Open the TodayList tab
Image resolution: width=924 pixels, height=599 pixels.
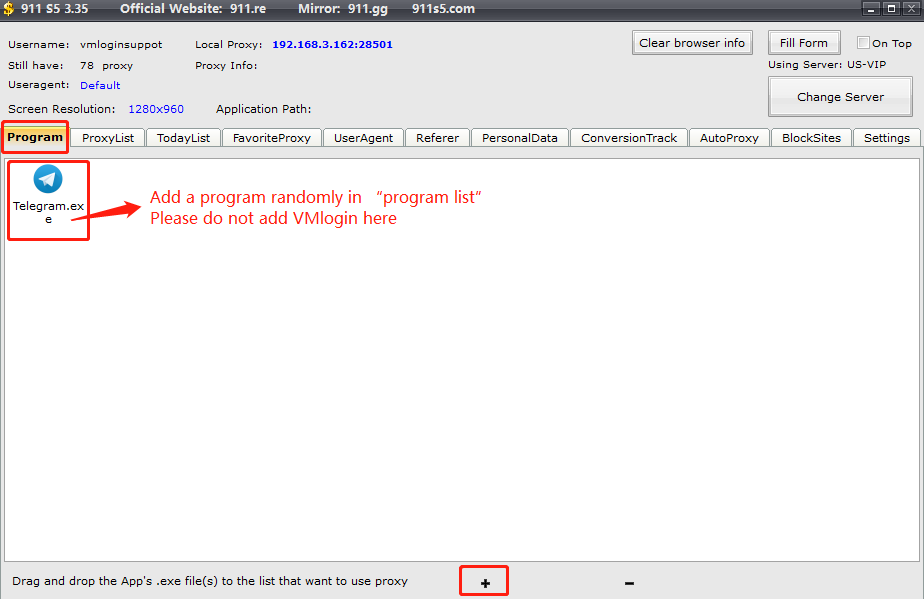coord(183,138)
